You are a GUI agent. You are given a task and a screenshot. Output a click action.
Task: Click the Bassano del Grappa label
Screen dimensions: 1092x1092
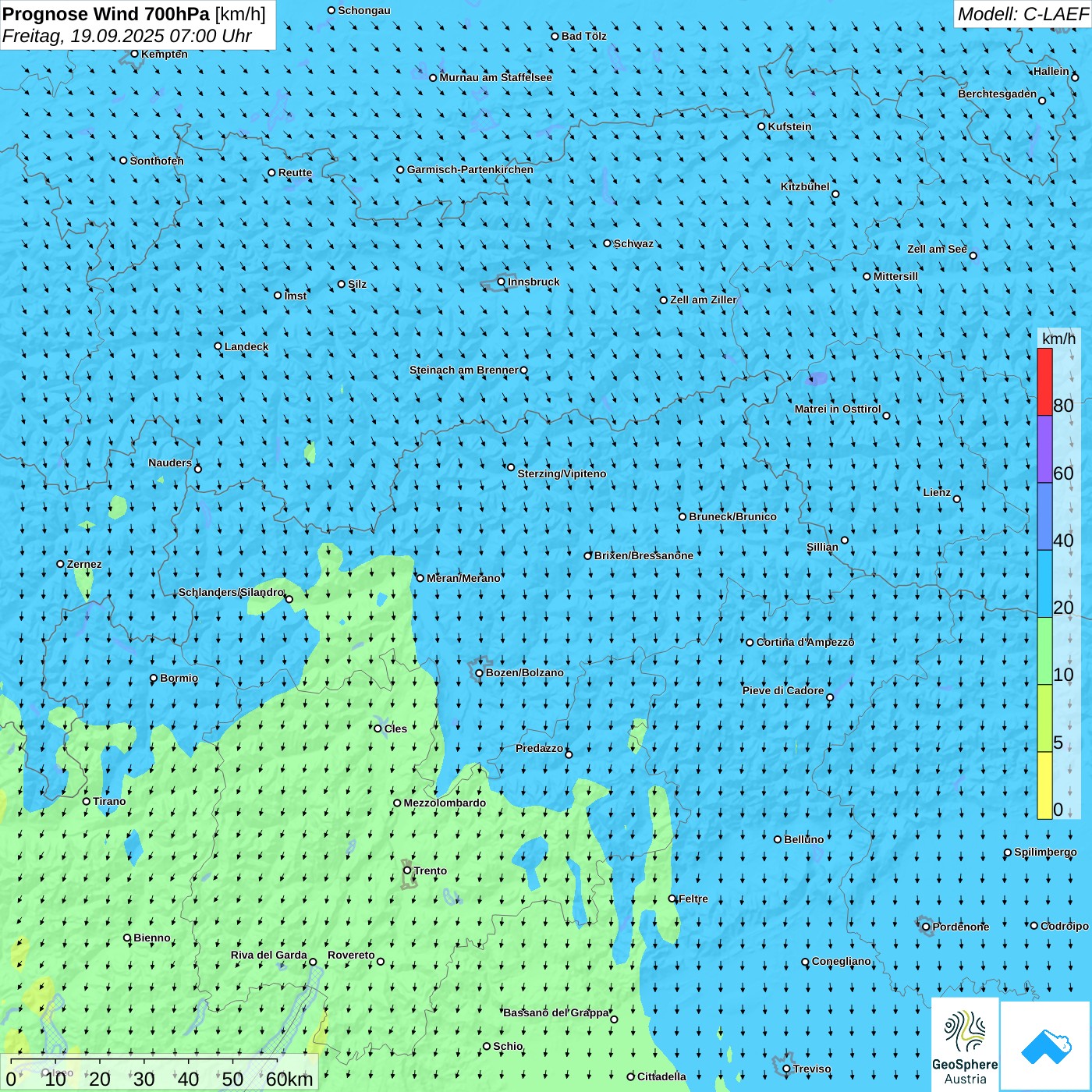556,1012
